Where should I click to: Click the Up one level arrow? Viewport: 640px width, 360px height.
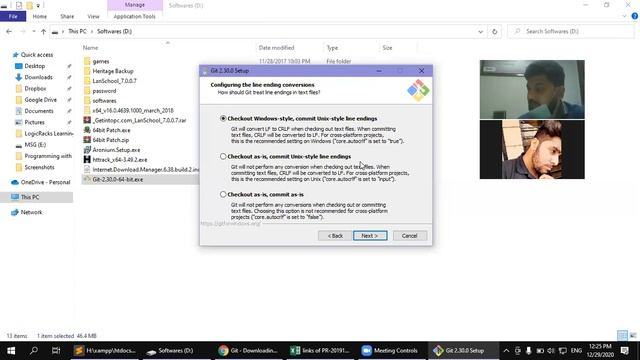tap(43, 31)
